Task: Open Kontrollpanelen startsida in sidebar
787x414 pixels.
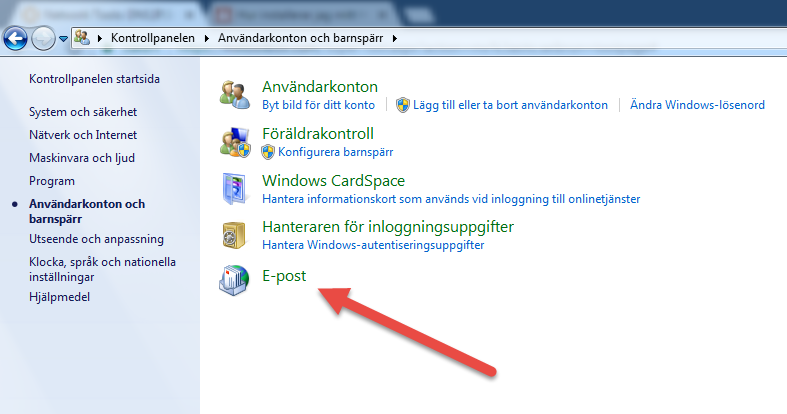Action: [x=94, y=79]
